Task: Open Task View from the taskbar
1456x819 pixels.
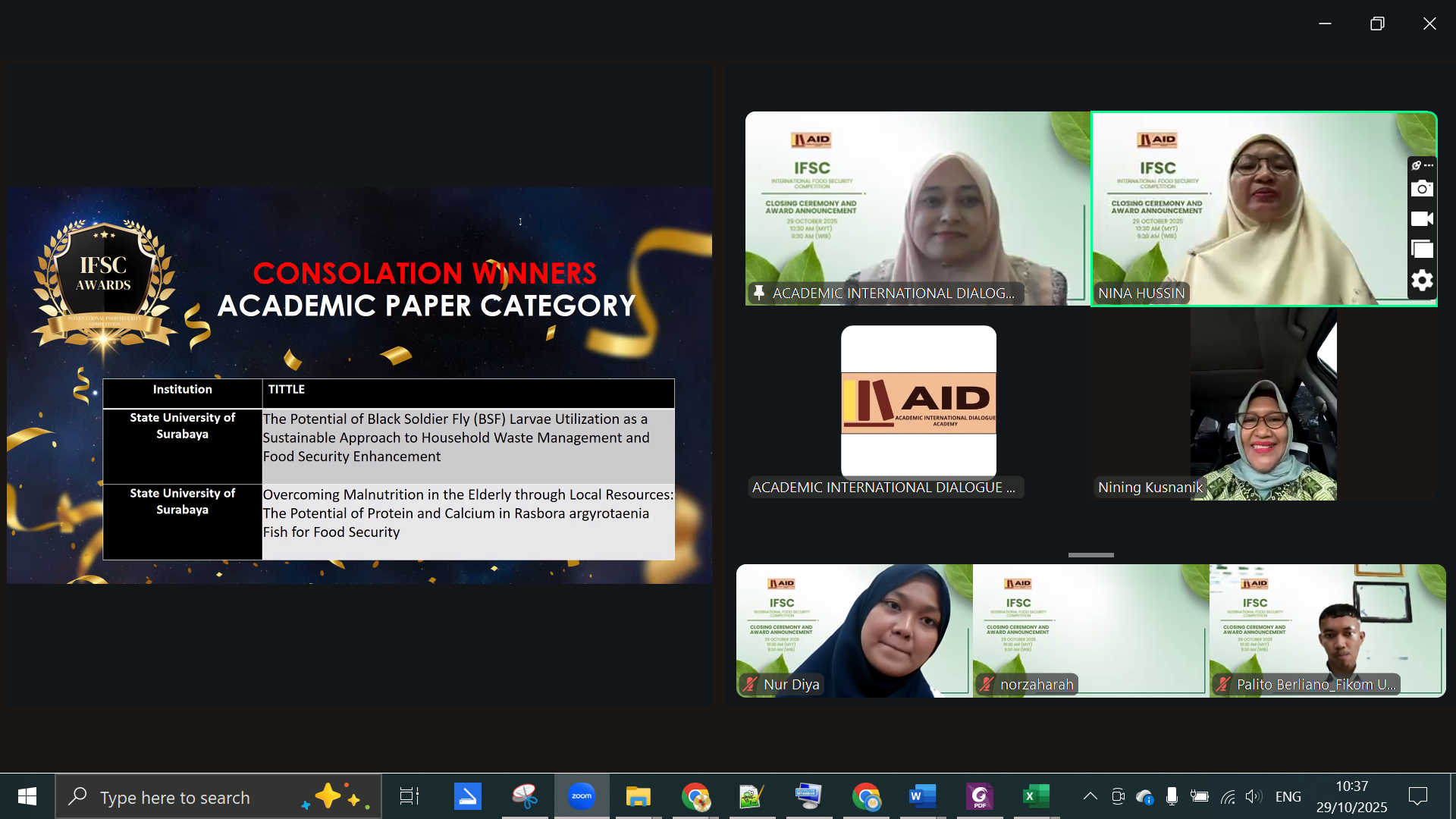Action: click(409, 796)
